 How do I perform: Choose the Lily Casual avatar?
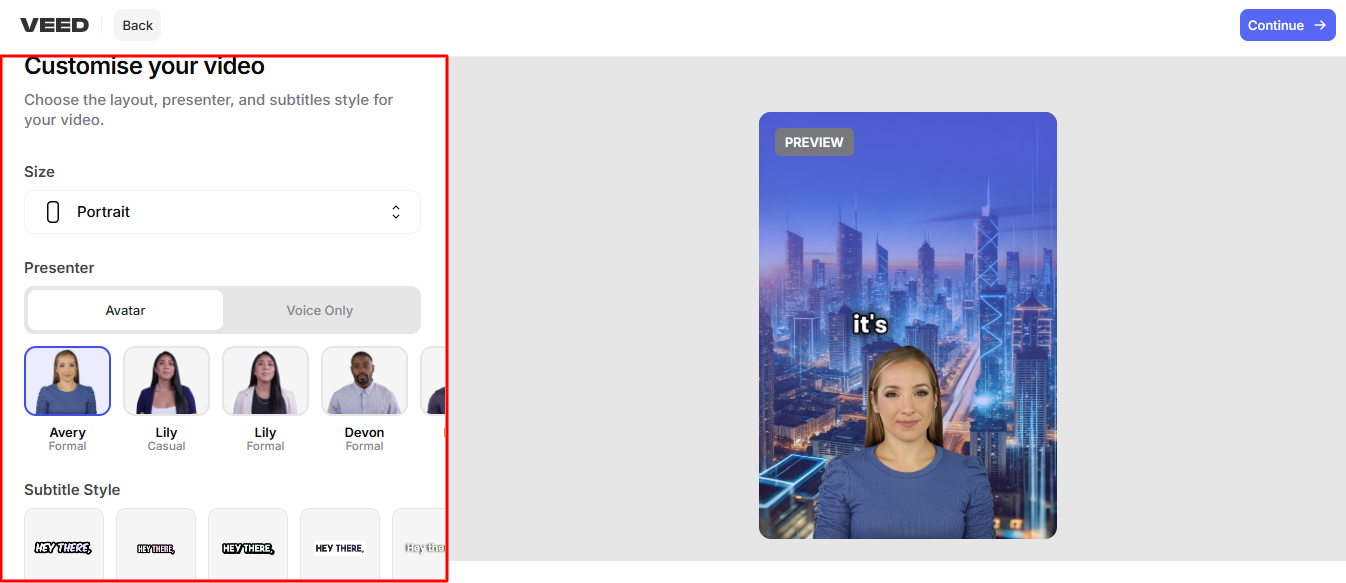pos(166,381)
